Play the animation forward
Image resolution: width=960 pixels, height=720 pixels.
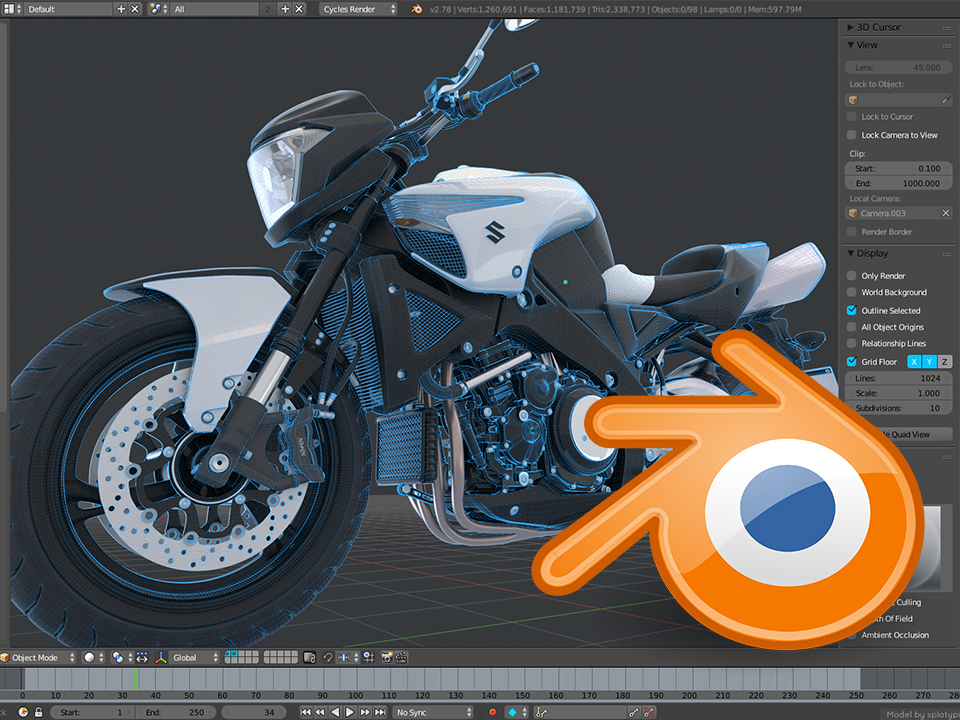click(350, 712)
